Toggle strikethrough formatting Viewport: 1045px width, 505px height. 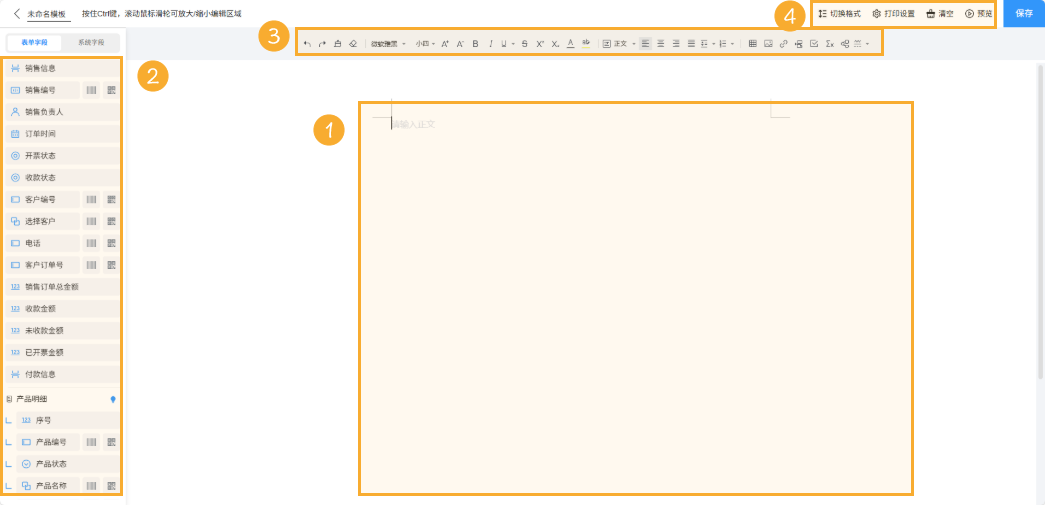(x=524, y=44)
